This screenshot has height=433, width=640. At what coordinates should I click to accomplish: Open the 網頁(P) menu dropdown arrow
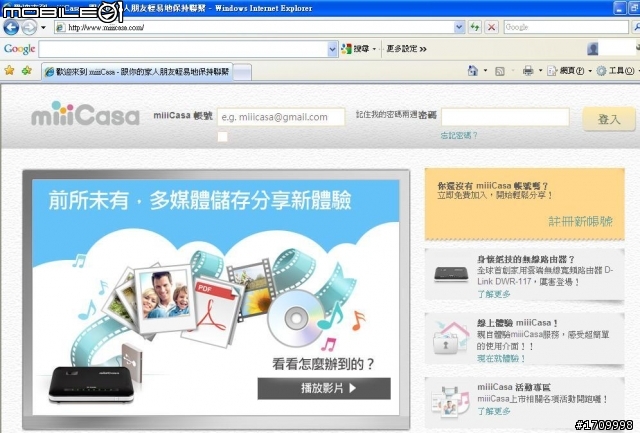tap(590, 71)
